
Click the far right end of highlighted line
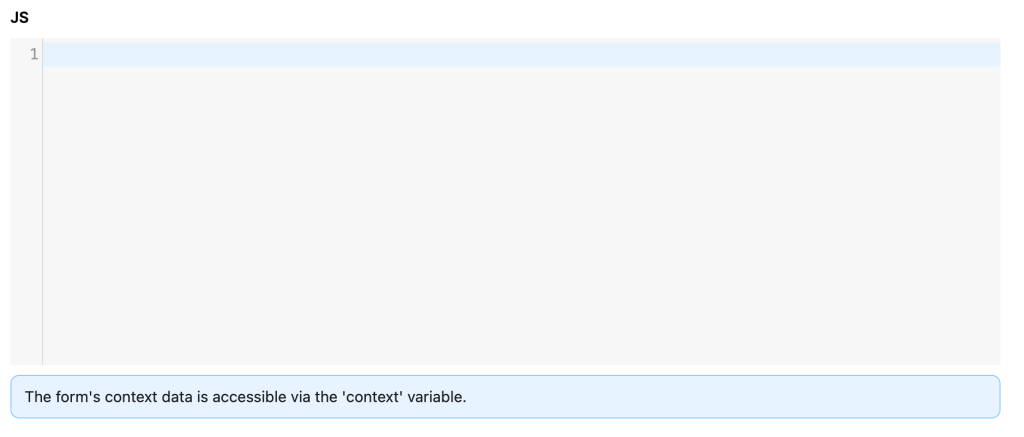pyautogui.click(x=993, y=54)
